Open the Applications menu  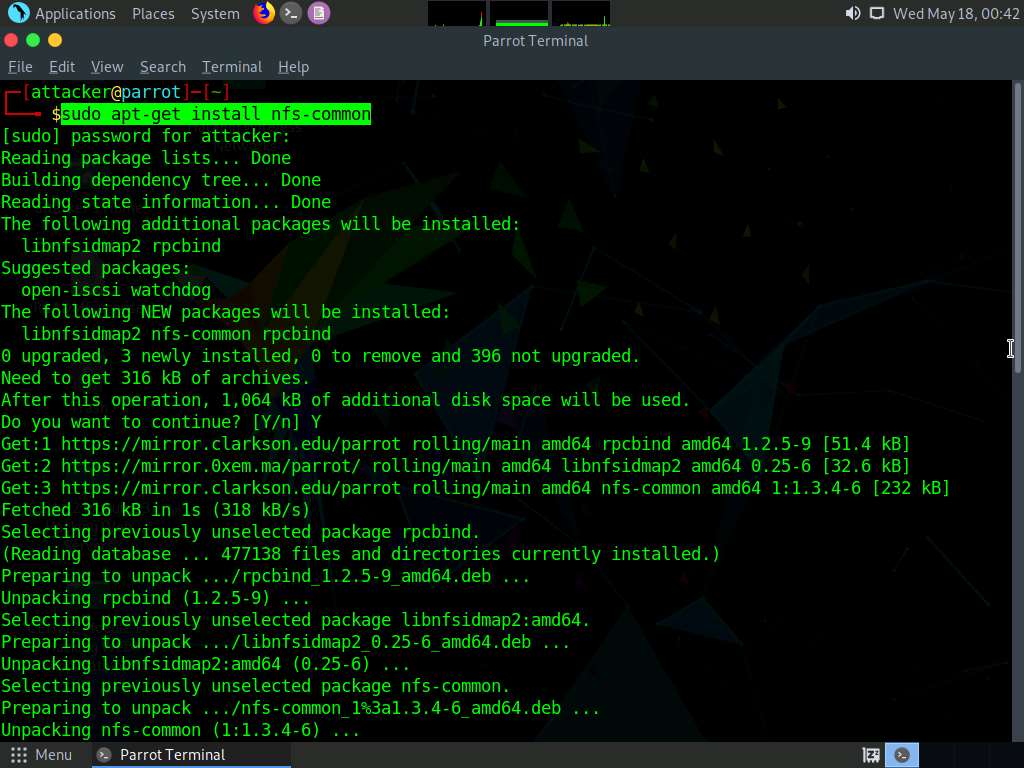point(75,14)
